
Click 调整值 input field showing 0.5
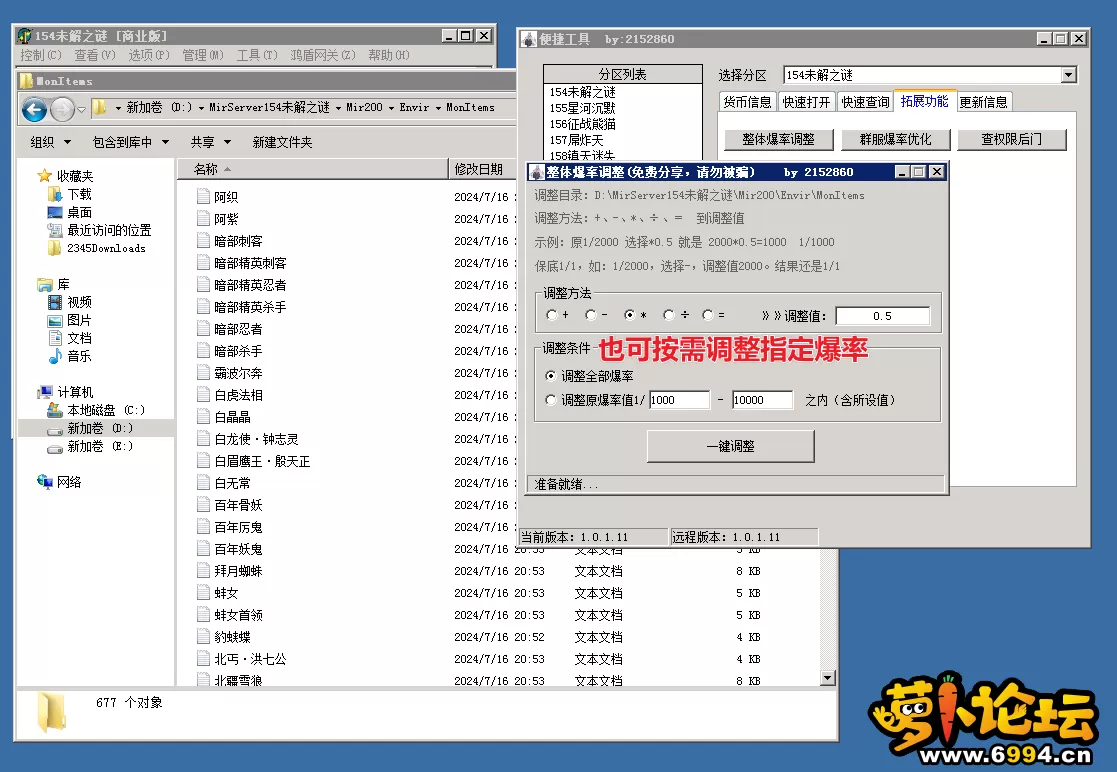coord(882,315)
